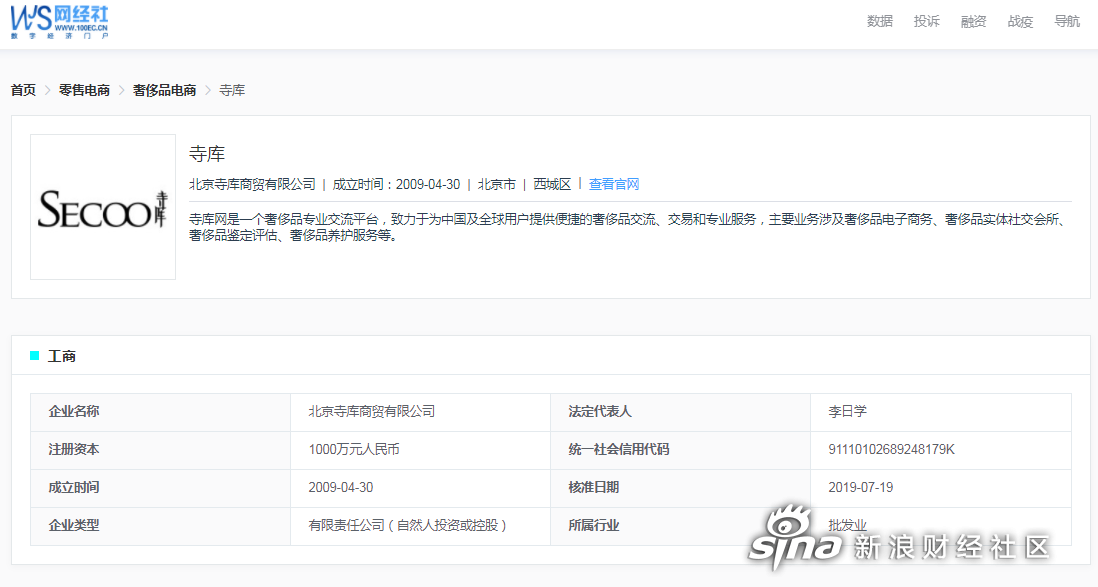Image resolution: width=1098 pixels, height=587 pixels.
Task: Click the 注册资本 label cell
Action: (160, 450)
